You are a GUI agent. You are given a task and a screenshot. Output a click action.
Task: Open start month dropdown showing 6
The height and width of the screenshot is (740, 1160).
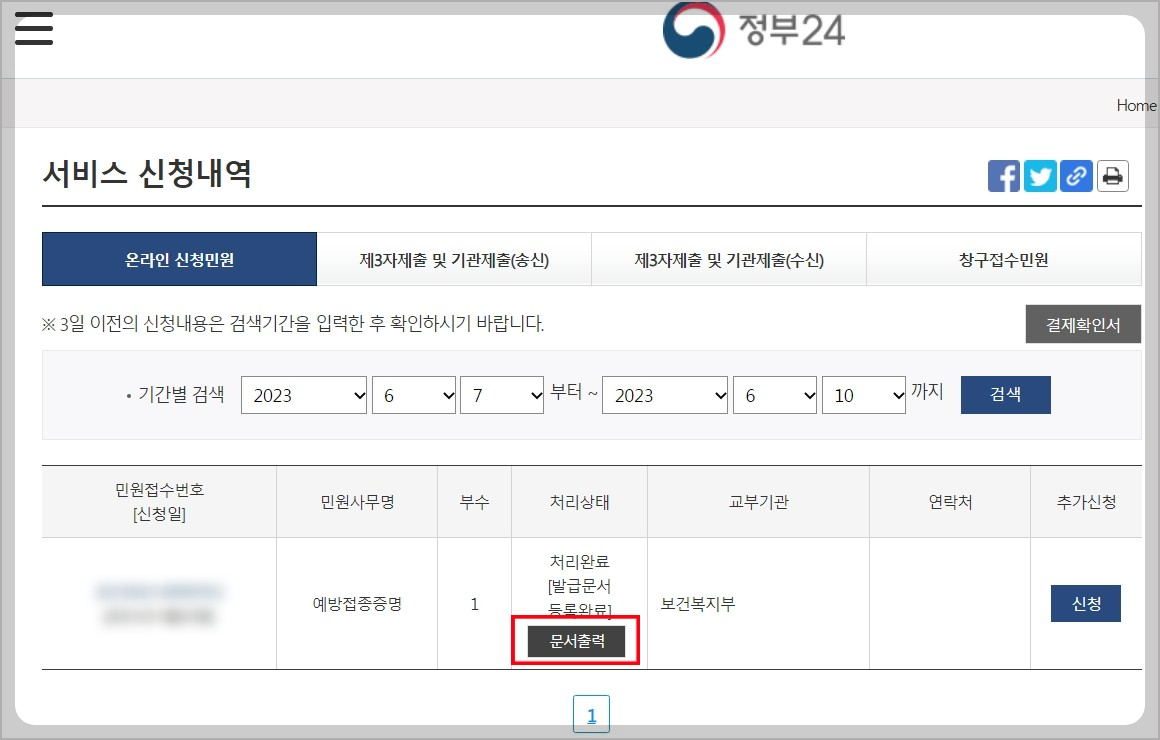(414, 395)
